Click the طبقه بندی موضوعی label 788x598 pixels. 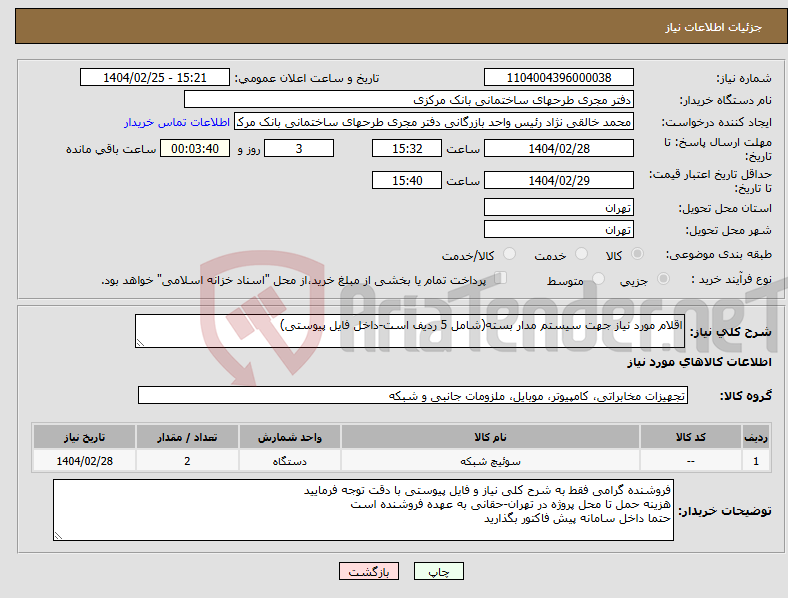click(x=719, y=254)
